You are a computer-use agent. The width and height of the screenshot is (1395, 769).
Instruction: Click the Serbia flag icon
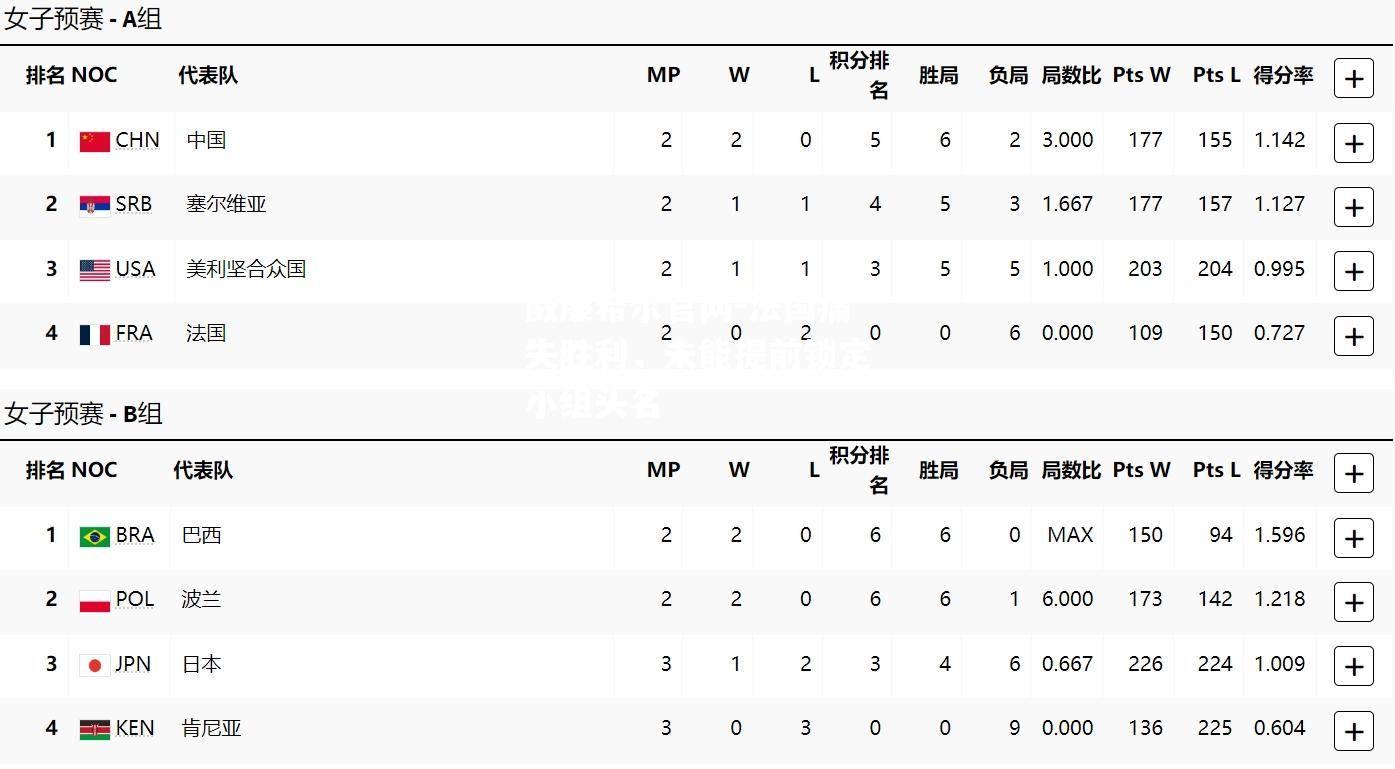point(95,206)
